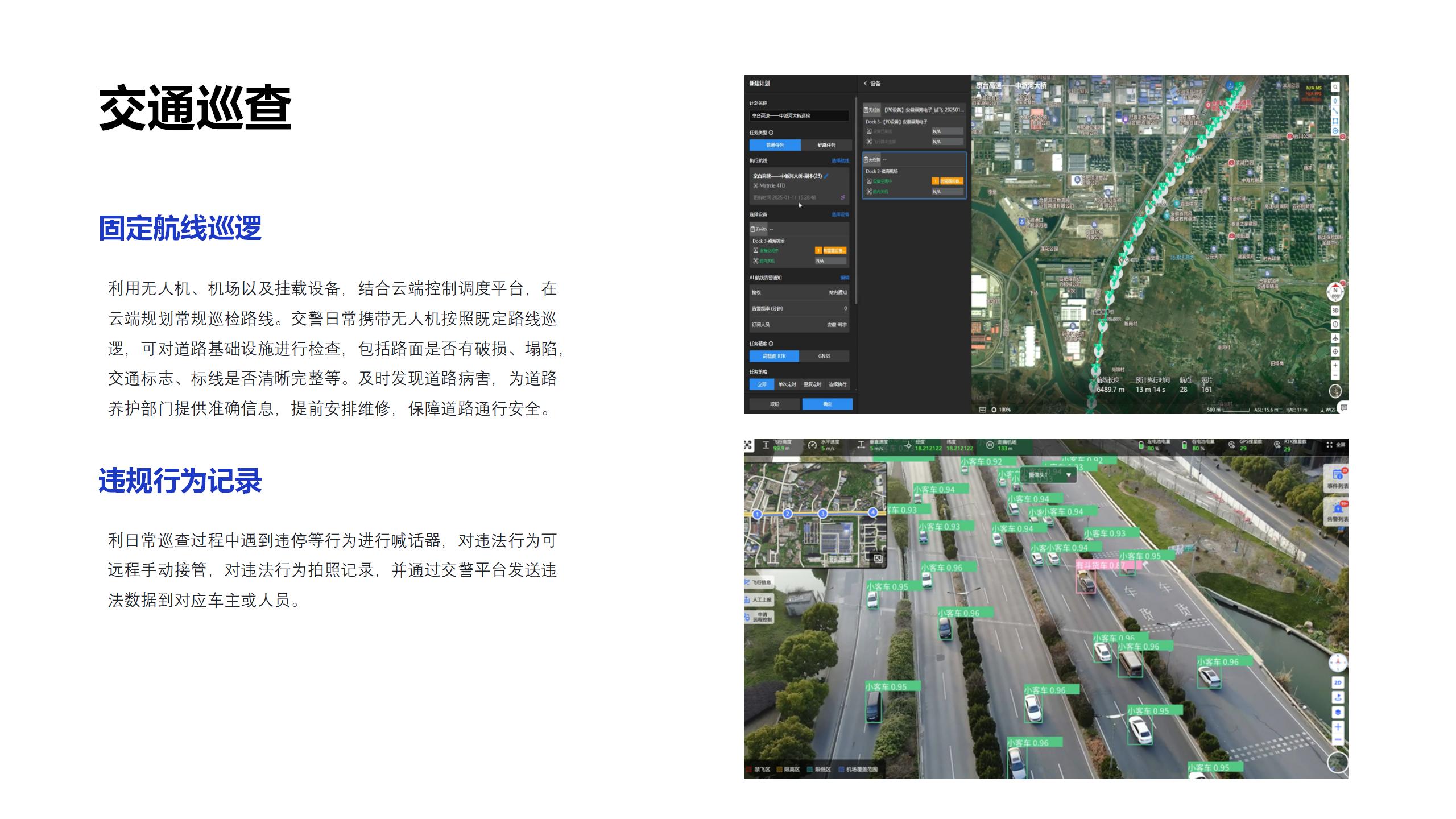Select the point marker tool on the map

click(x=1335, y=101)
